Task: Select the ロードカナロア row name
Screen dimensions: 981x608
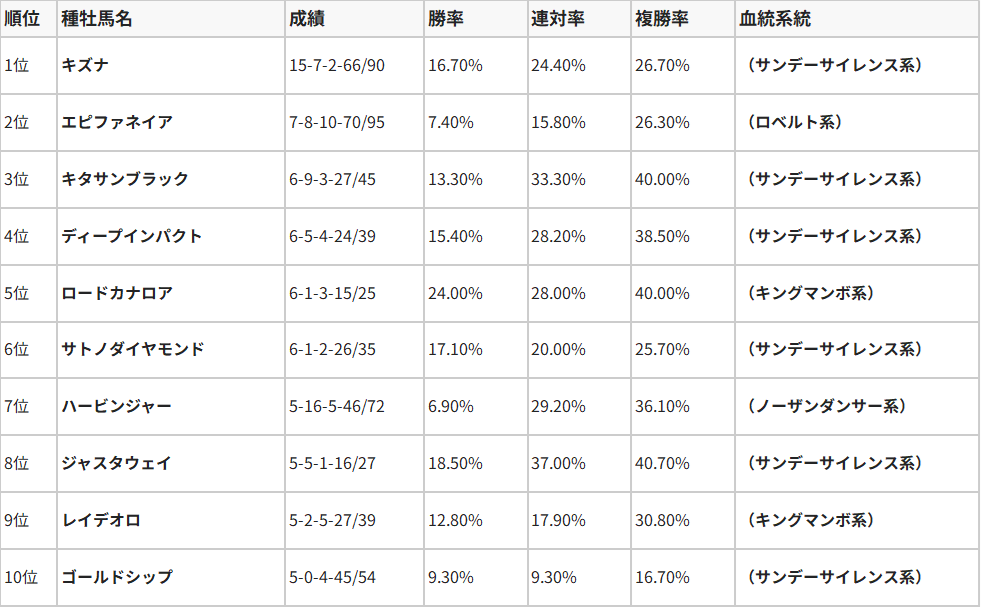Action: tap(116, 293)
